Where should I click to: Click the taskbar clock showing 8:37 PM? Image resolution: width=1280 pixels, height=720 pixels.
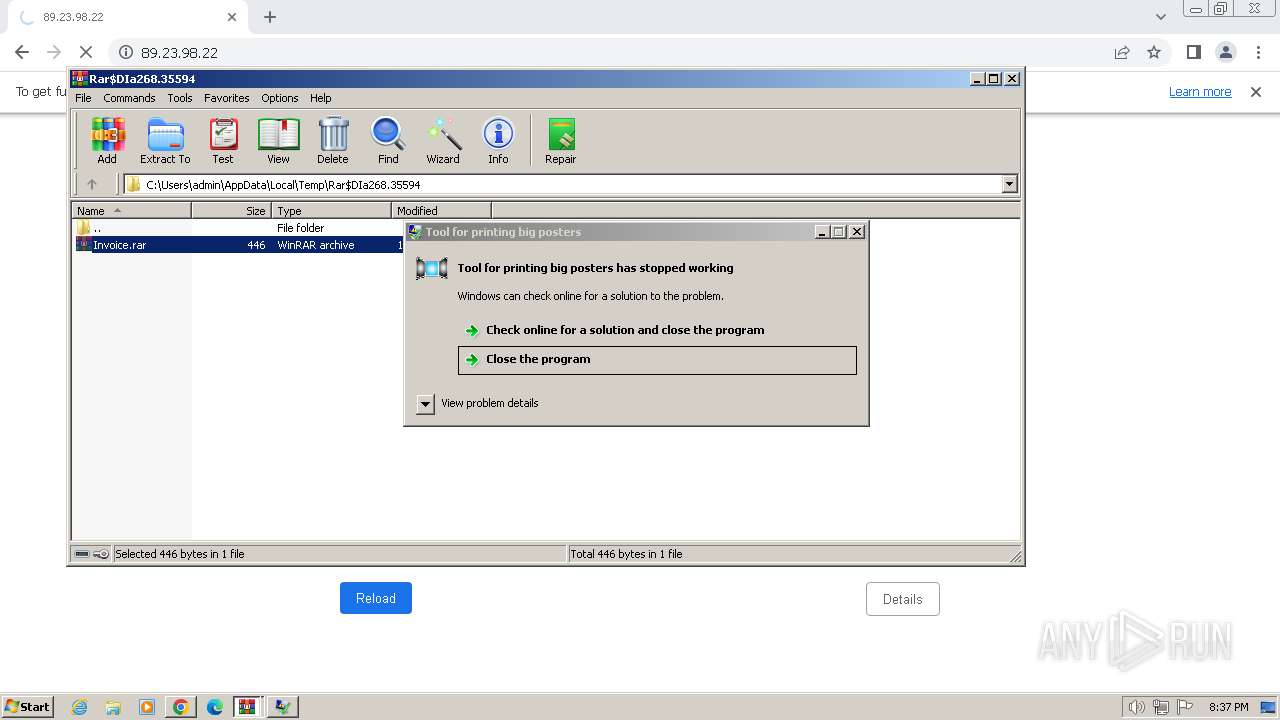point(1228,707)
